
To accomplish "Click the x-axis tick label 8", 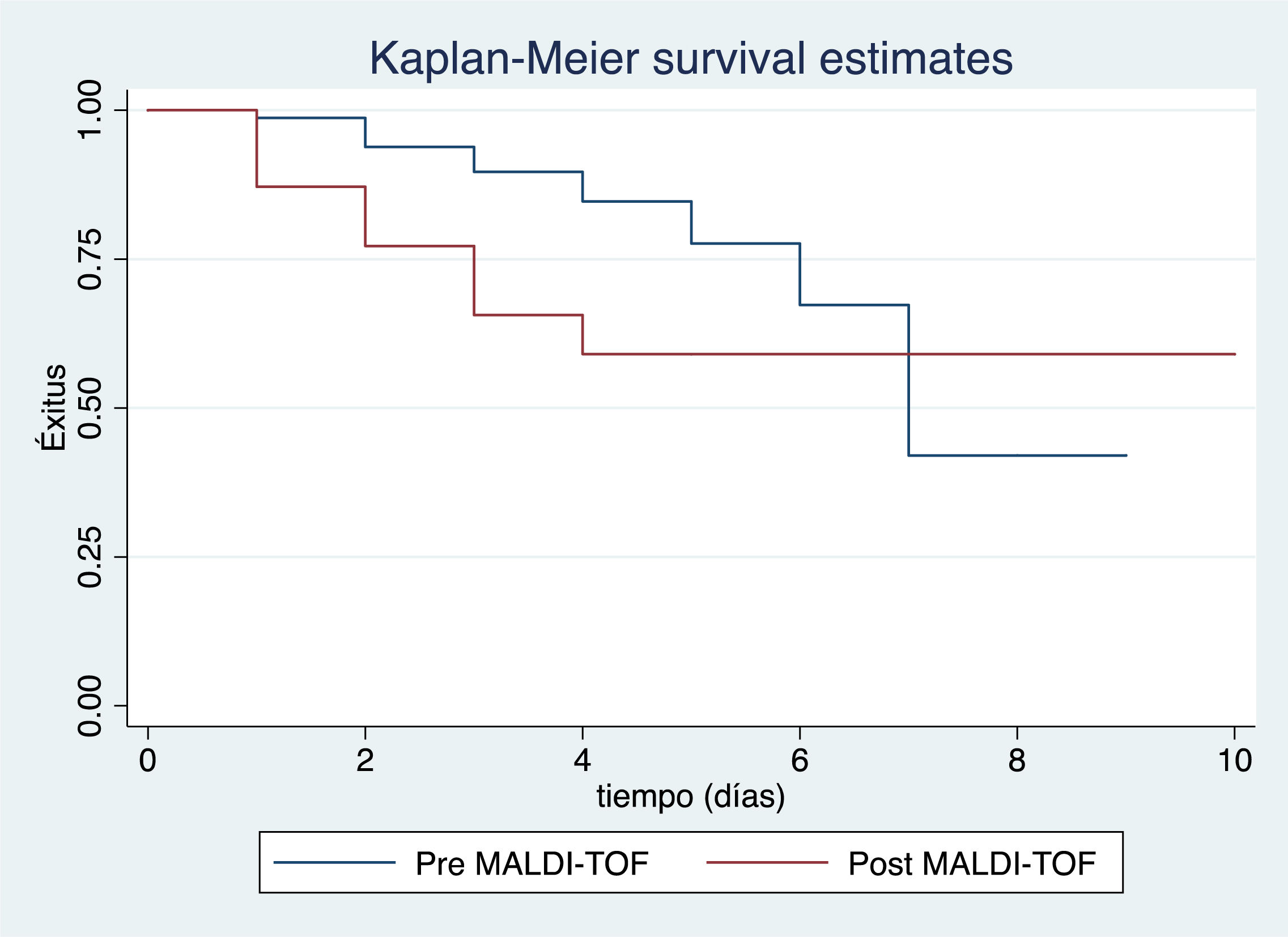I will coord(1017,760).
